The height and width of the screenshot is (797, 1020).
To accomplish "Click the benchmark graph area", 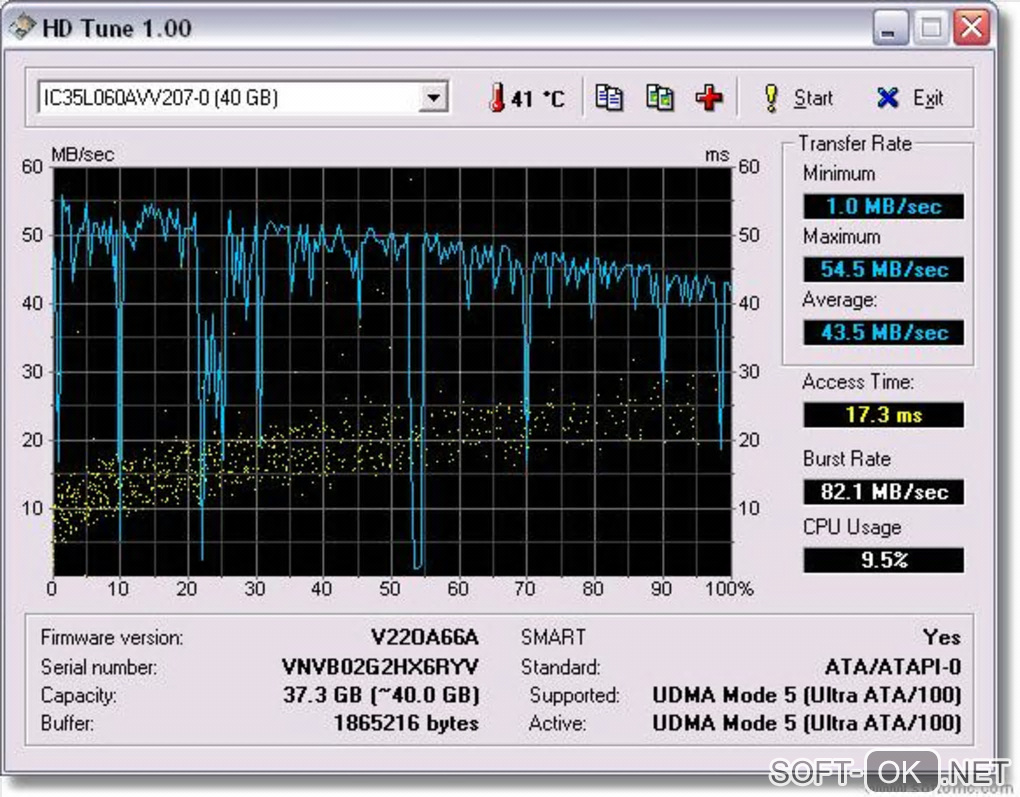I will pyautogui.click(x=392, y=371).
